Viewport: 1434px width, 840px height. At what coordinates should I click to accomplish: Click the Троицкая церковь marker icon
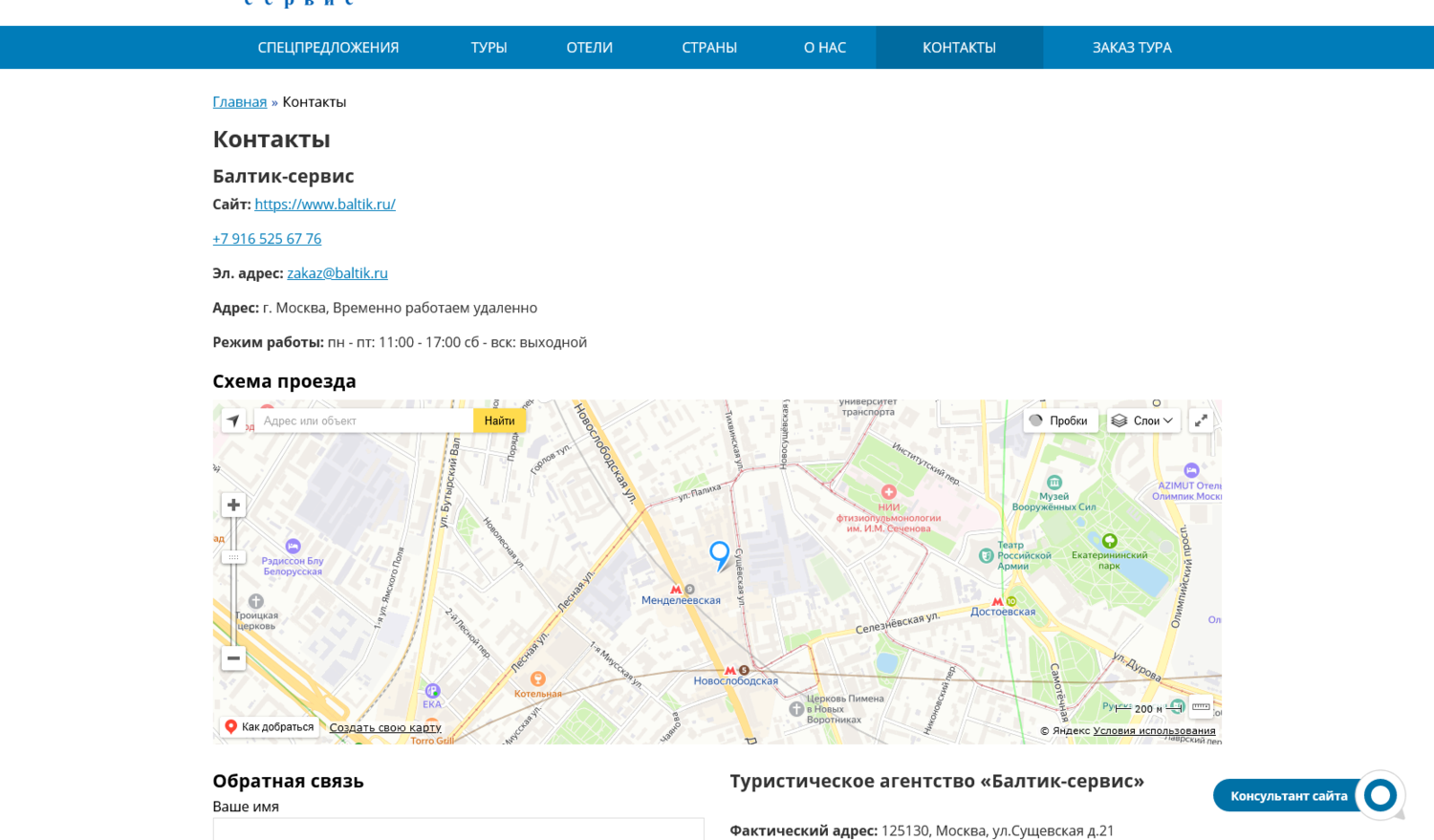tap(255, 601)
